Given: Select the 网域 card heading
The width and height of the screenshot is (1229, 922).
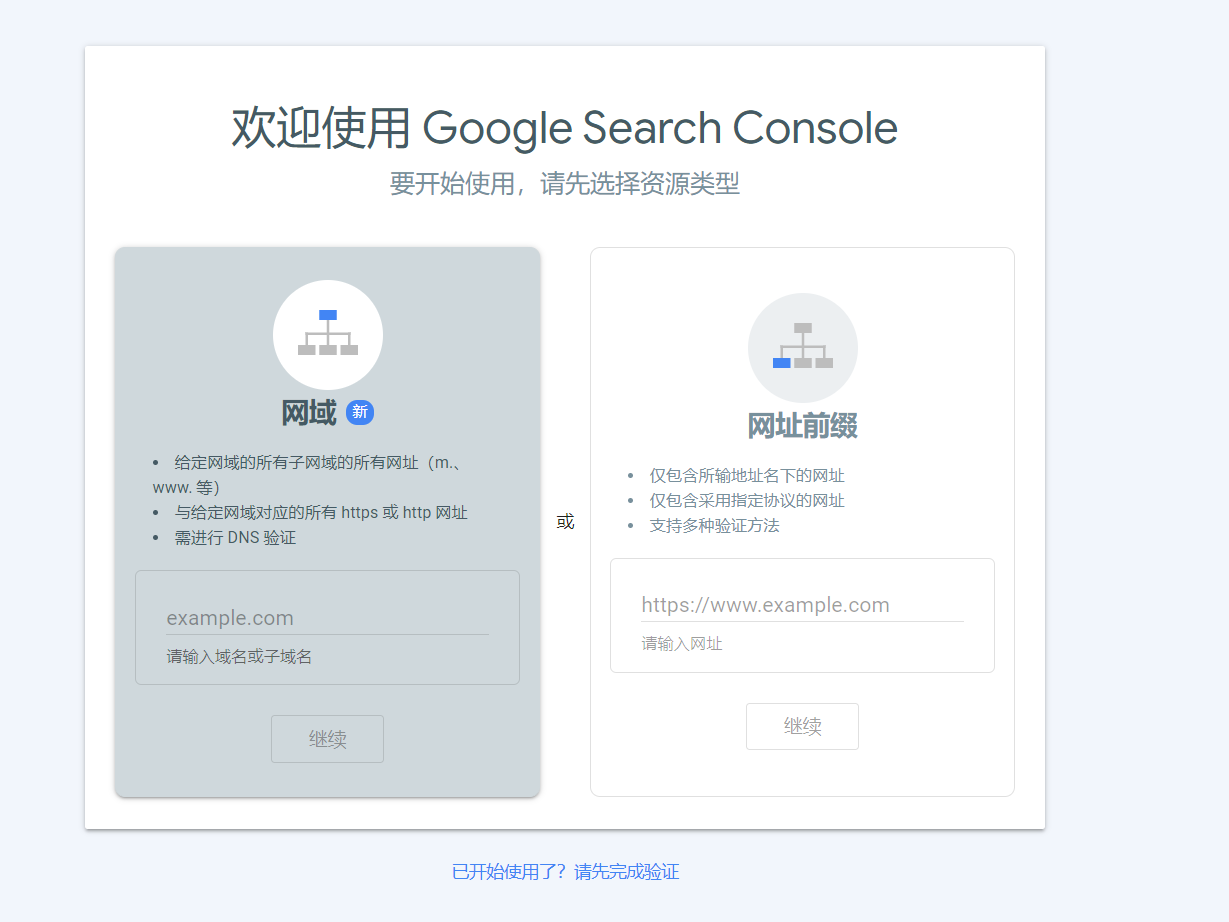Looking at the screenshot, I should 309,412.
